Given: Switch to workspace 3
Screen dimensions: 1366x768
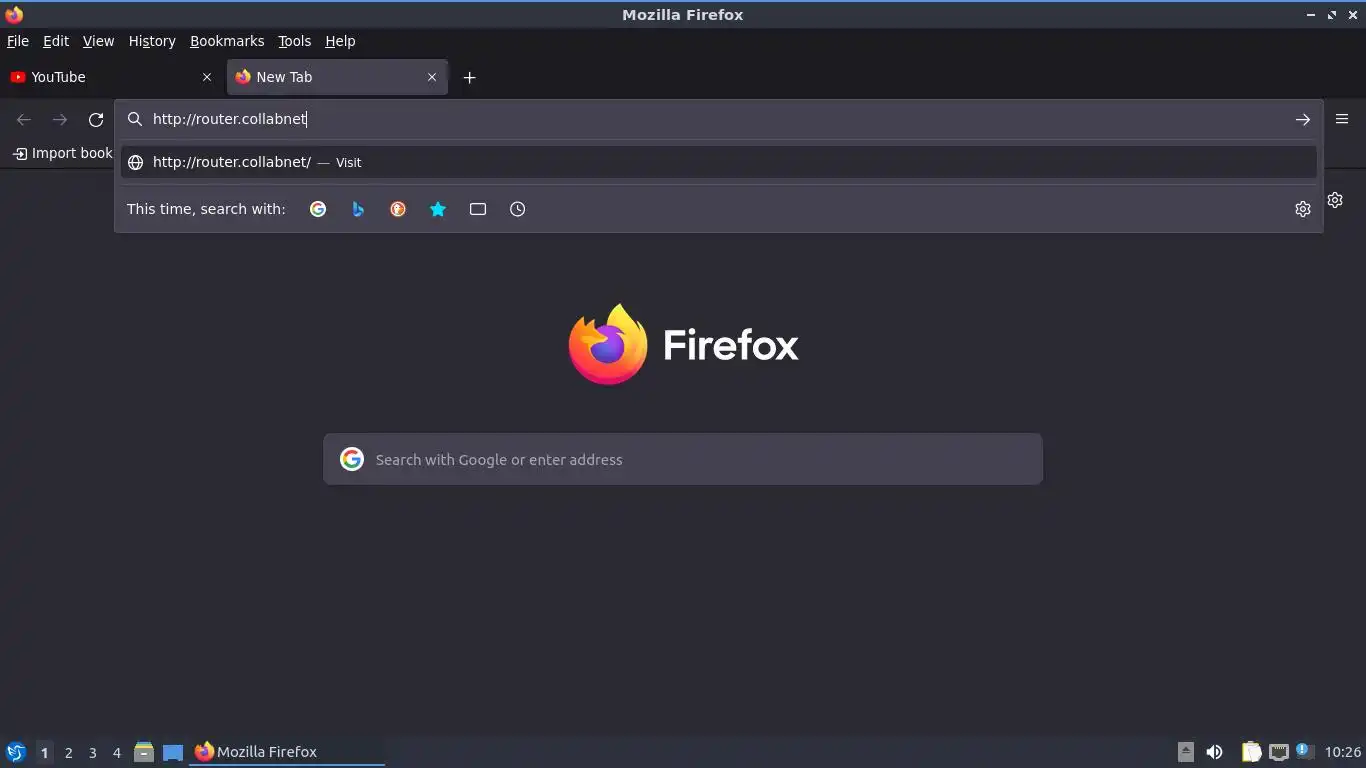Looking at the screenshot, I should tap(92, 752).
